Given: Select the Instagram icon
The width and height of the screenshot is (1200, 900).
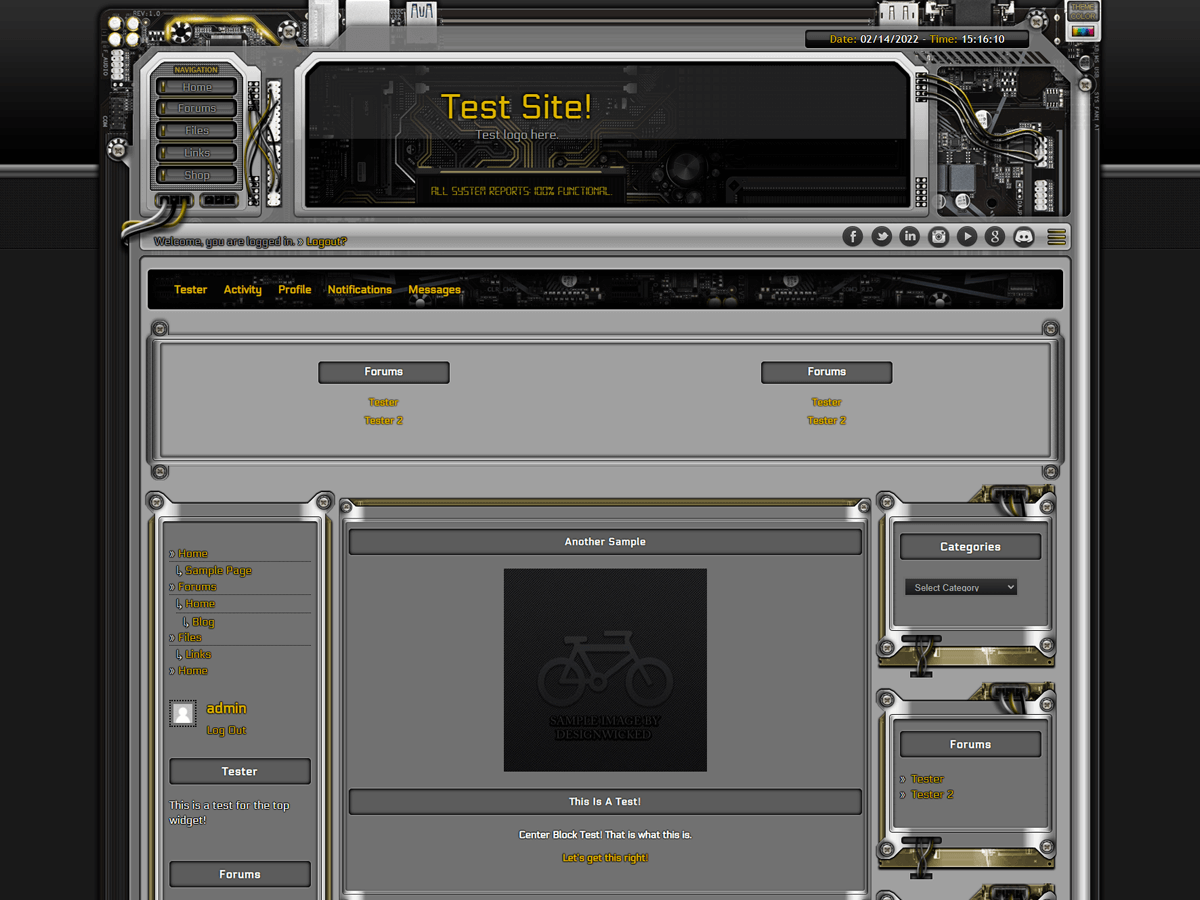Looking at the screenshot, I should (938, 236).
